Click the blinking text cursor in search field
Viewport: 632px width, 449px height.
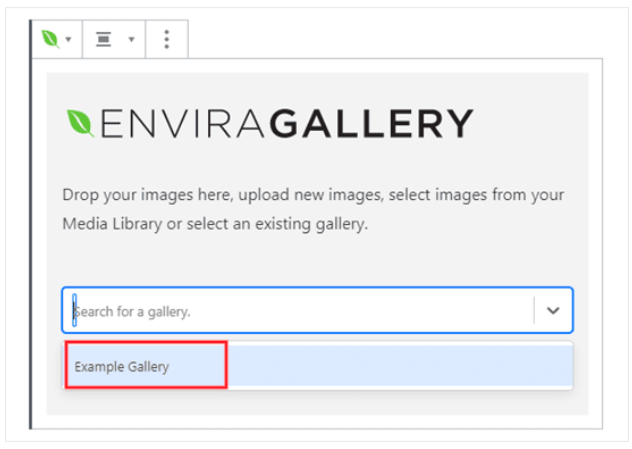74,310
